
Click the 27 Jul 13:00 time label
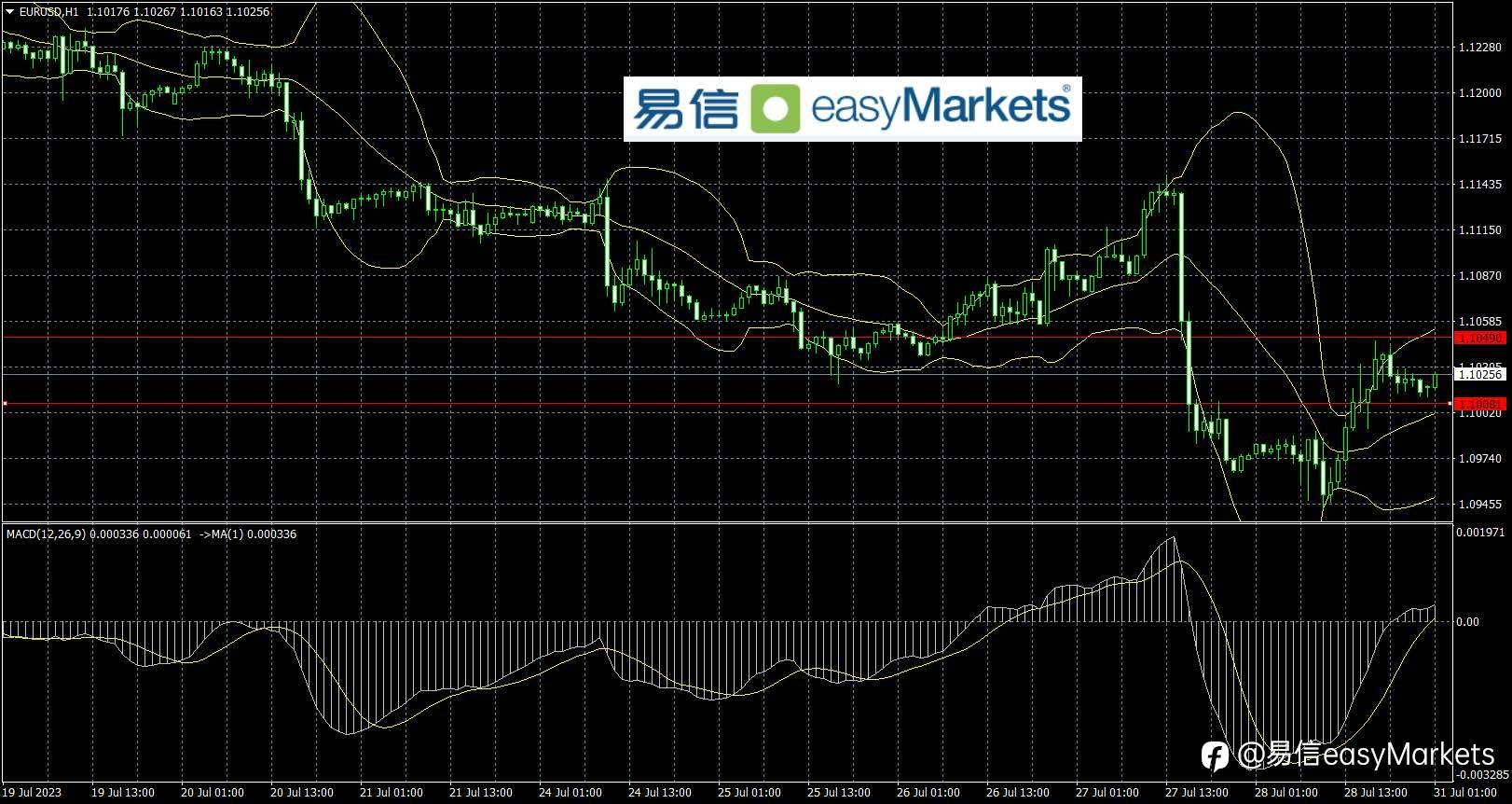coord(1197,793)
